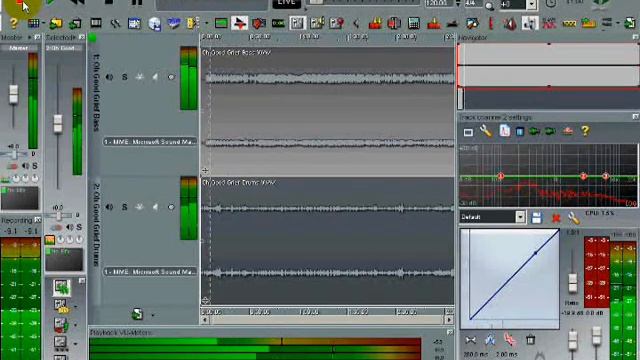
Task: Mute the Oh Good Grief Drums track speaker
Action: 109,207
